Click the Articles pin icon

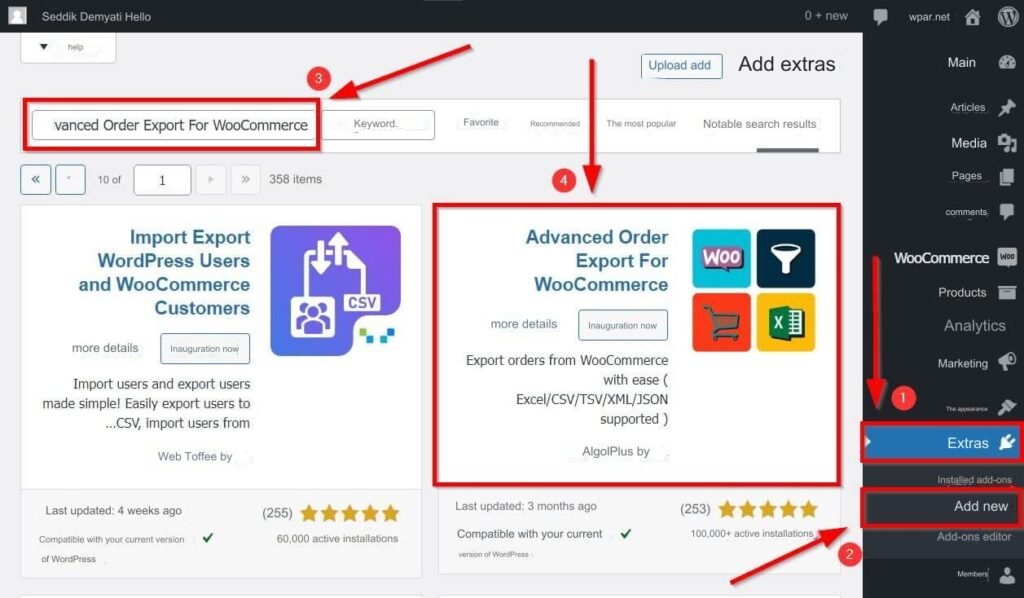click(x=1007, y=107)
